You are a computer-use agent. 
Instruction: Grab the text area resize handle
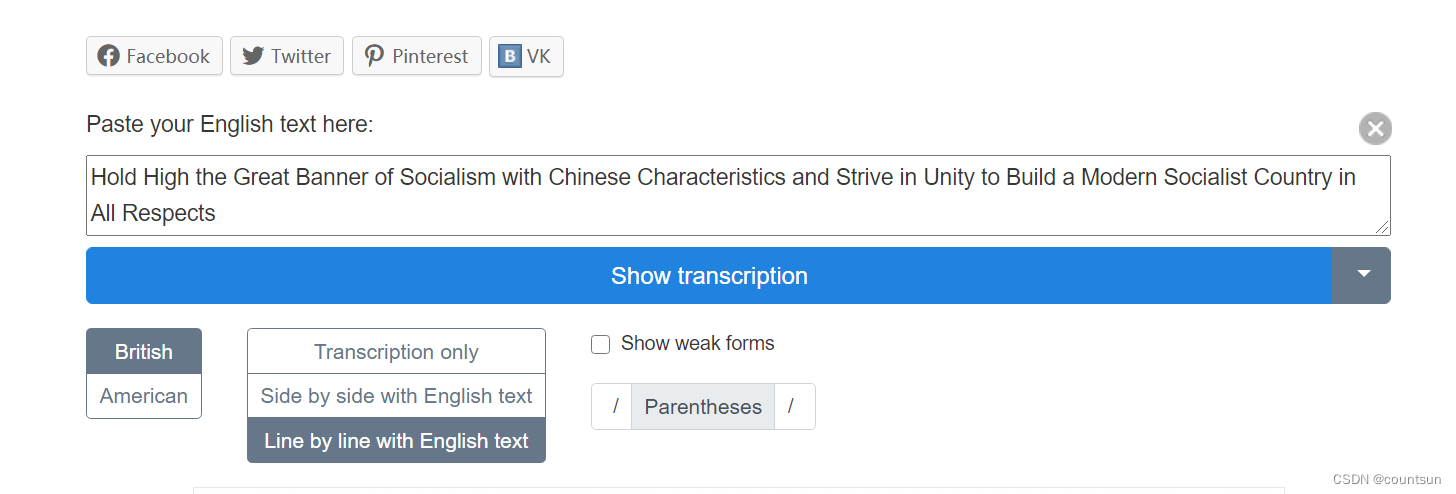[x=1383, y=229]
